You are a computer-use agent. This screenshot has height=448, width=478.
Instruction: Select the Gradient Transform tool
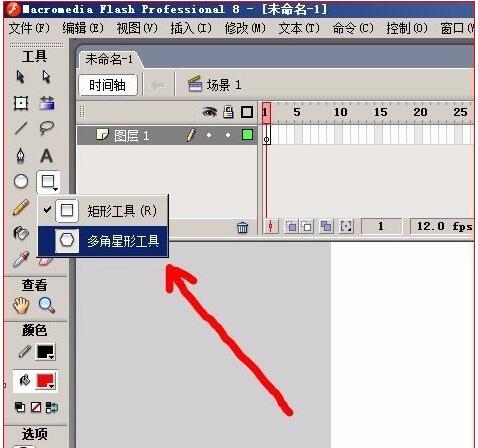coord(47,103)
